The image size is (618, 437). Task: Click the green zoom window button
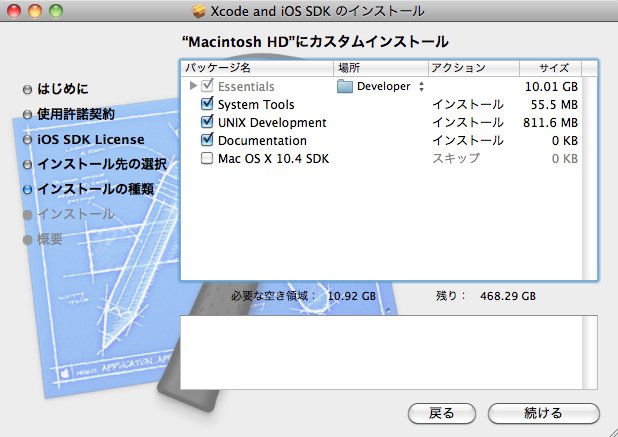click(x=56, y=11)
